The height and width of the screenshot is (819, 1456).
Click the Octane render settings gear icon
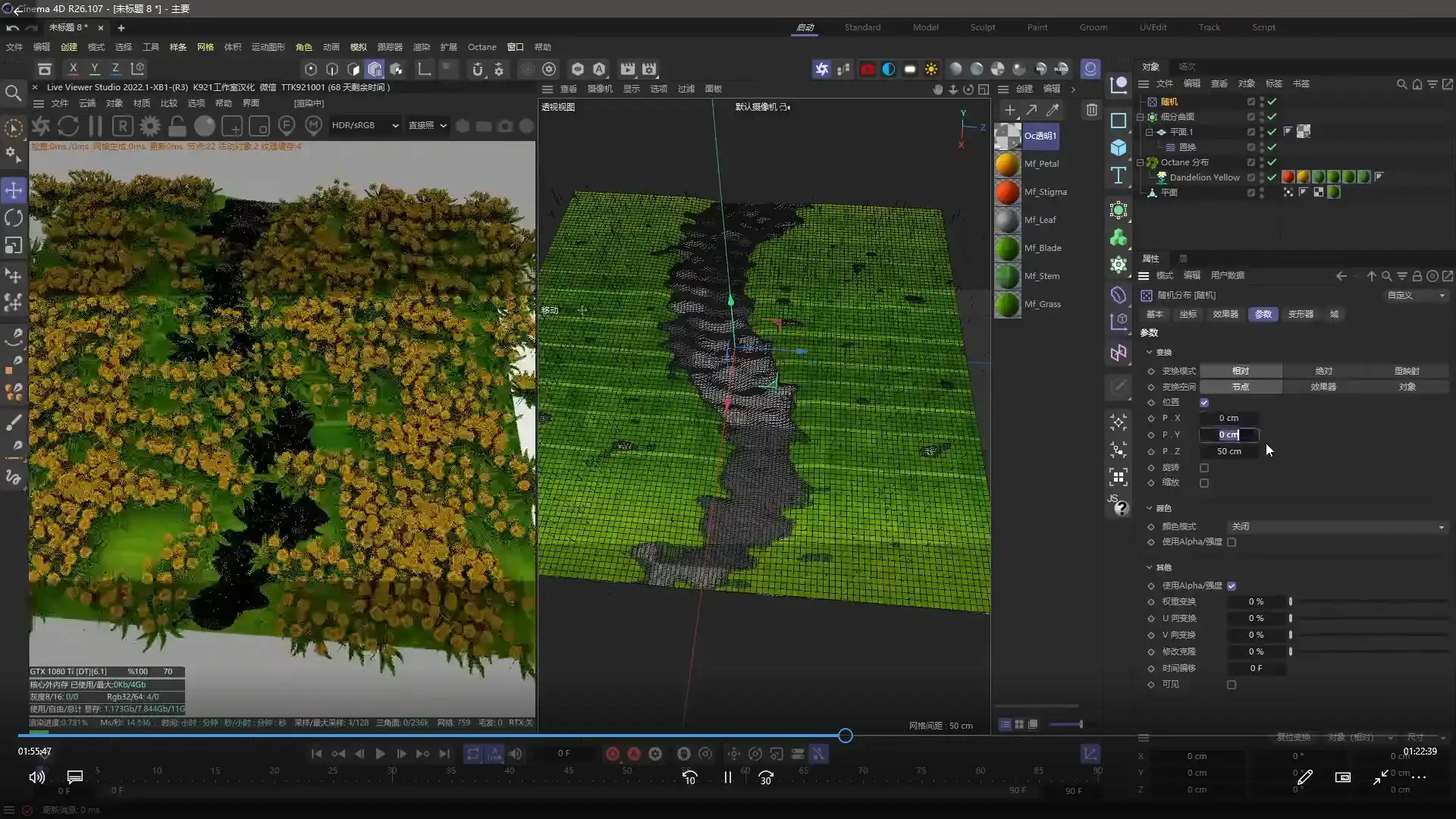[x=150, y=126]
